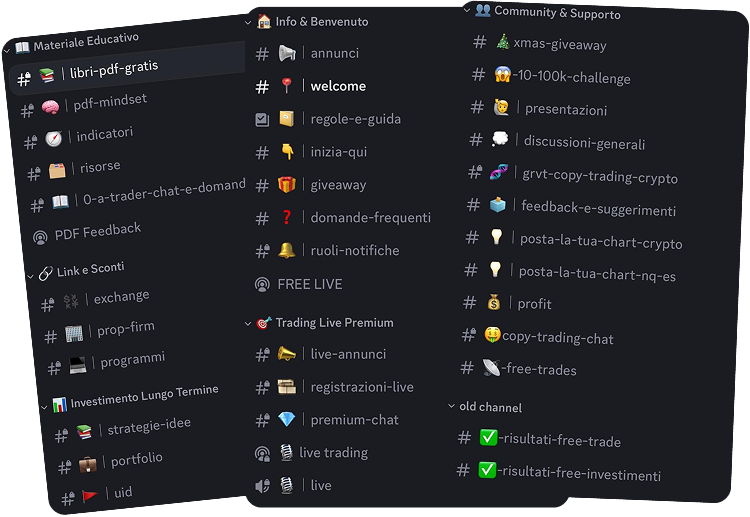Click the bell icon next to ruoli-notifiche
750x517 pixels.
tap(287, 250)
